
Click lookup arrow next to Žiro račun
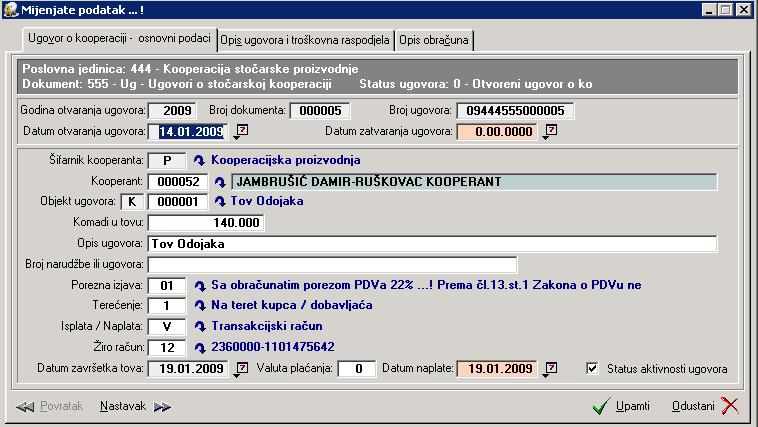tap(199, 347)
